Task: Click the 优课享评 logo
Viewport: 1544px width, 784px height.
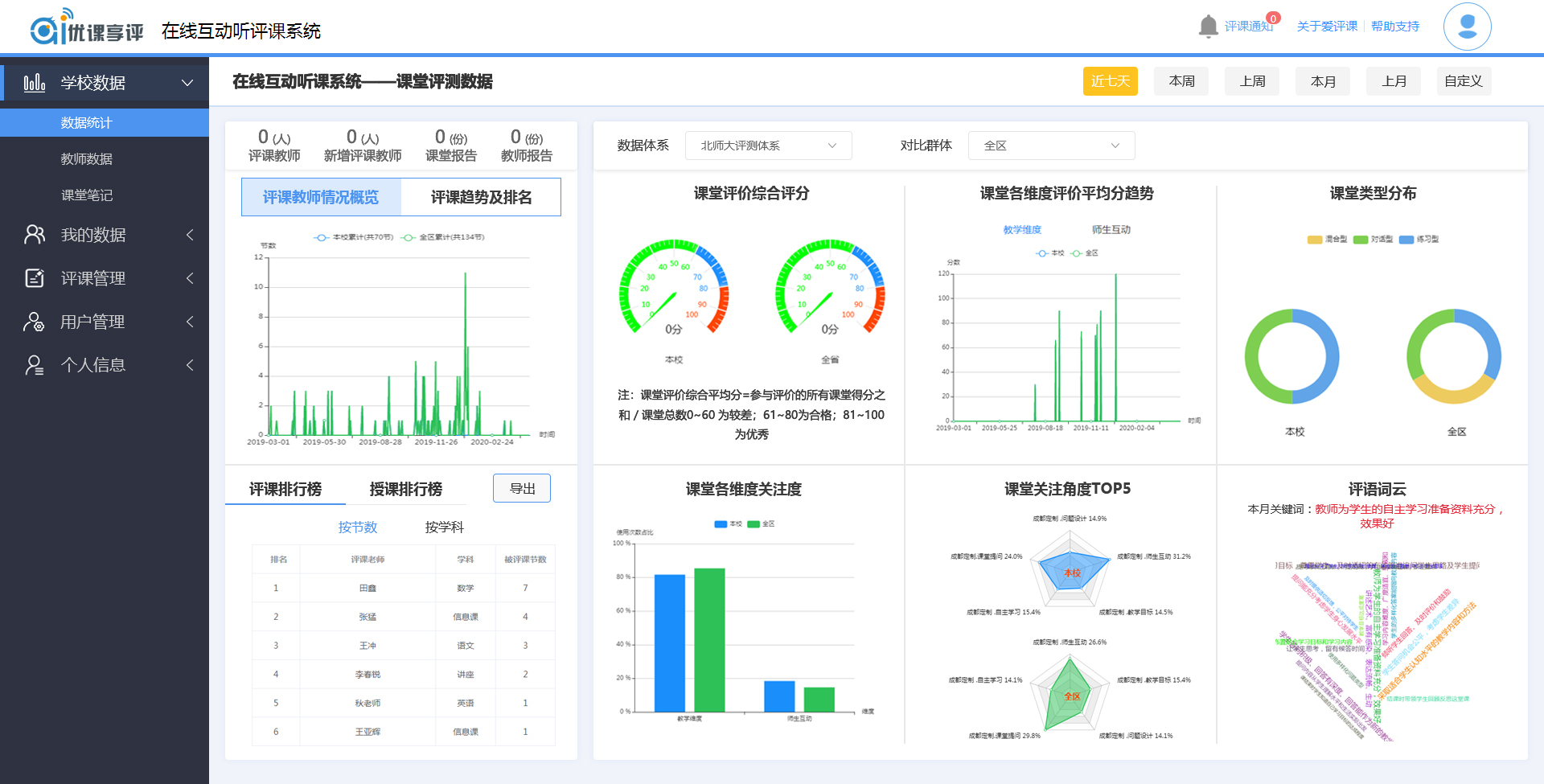Action: [87, 29]
